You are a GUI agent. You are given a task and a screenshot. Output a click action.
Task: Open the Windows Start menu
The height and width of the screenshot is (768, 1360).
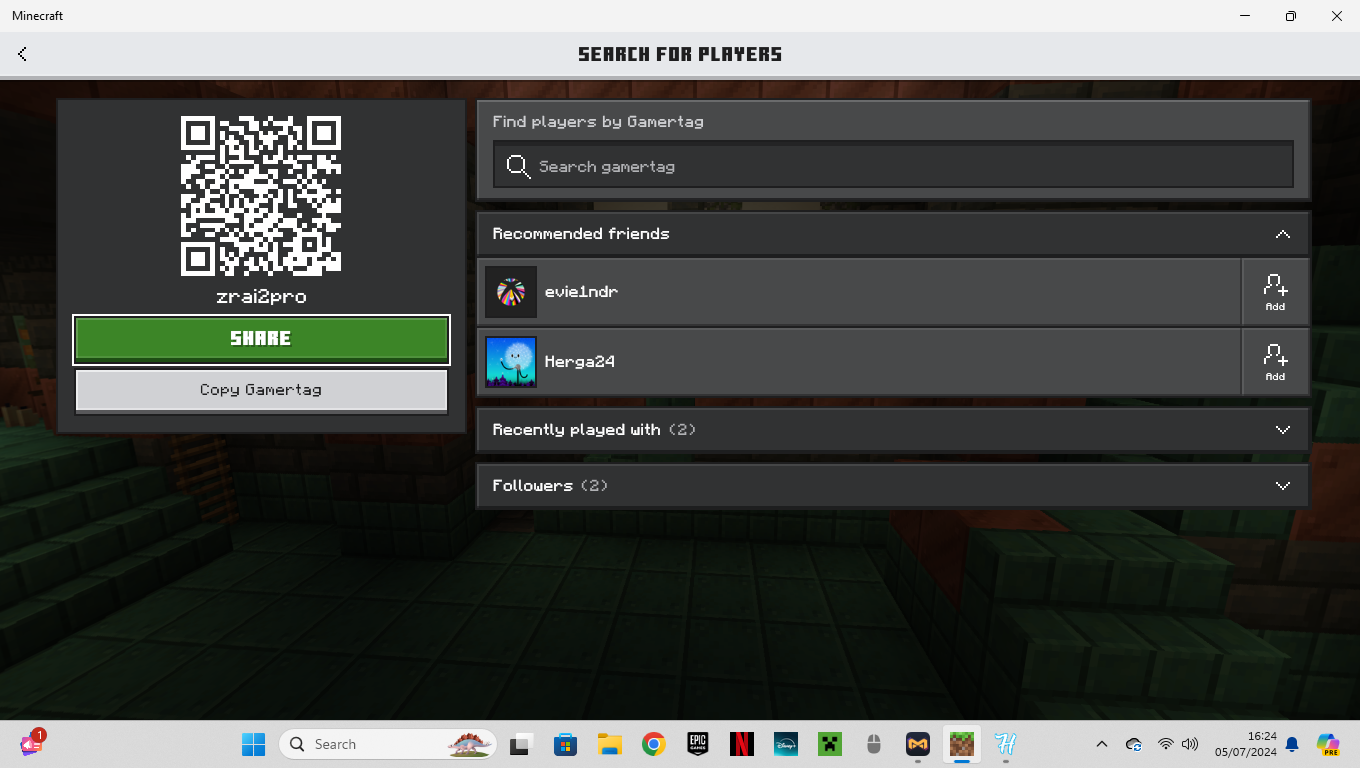coord(254,744)
